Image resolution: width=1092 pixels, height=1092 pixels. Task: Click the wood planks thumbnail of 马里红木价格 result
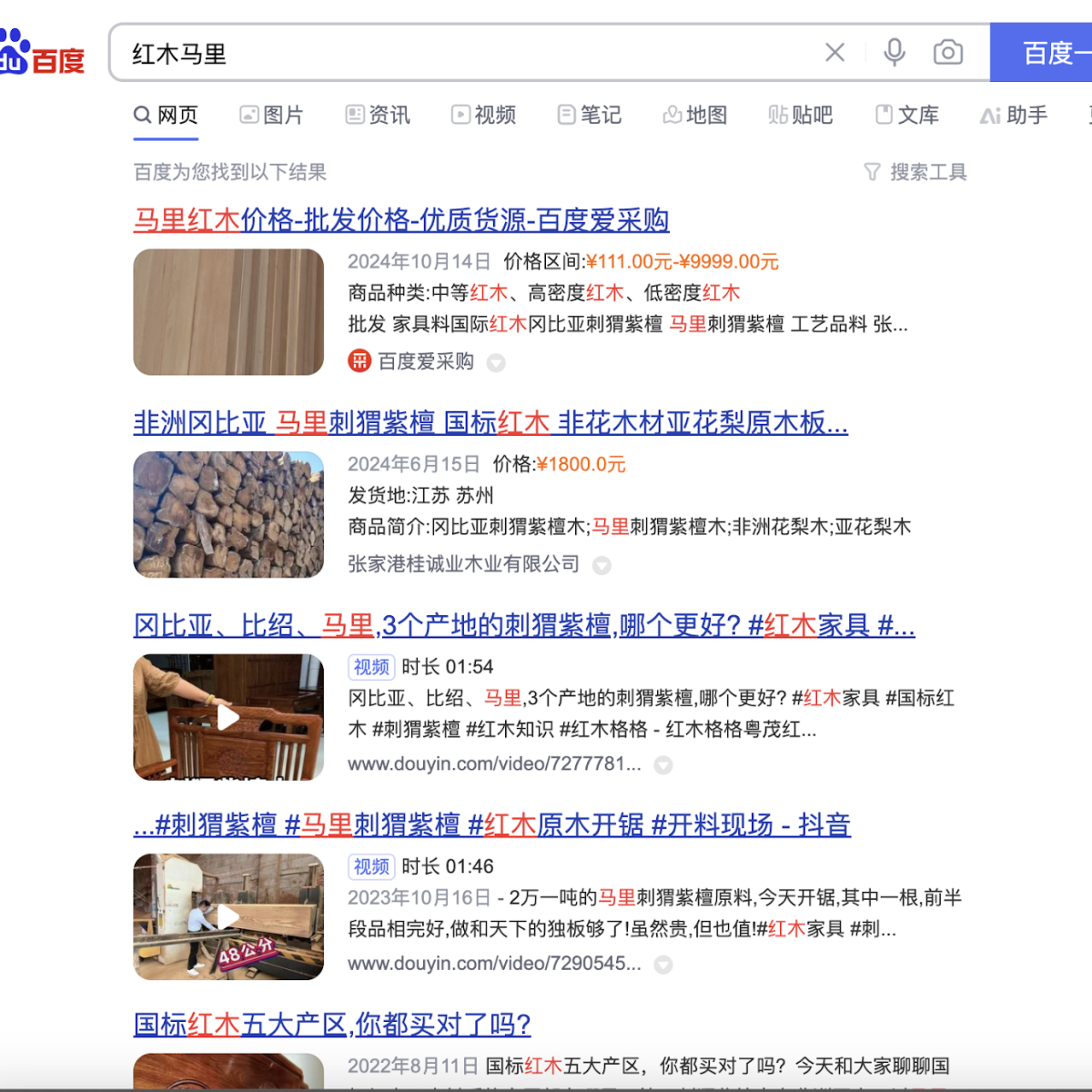[228, 312]
